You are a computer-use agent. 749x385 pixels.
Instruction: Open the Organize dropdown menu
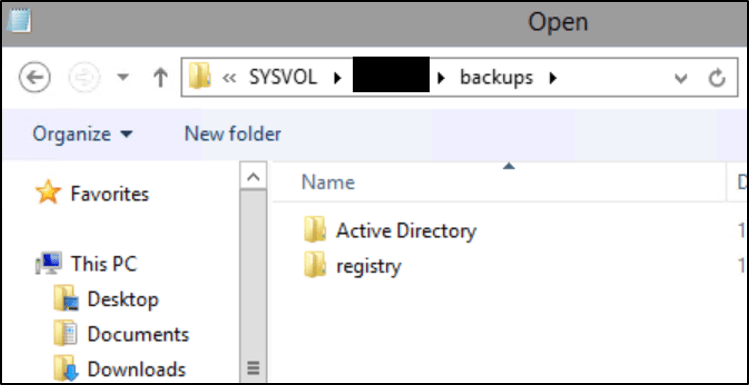[82, 134]
